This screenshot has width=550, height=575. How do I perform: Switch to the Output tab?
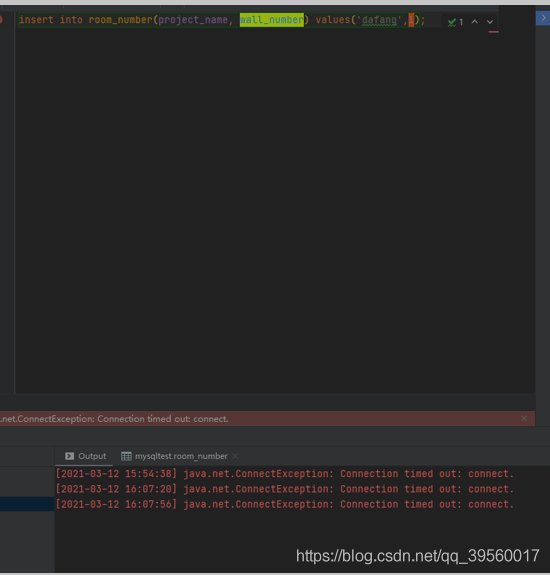click(x=85, y=456)
